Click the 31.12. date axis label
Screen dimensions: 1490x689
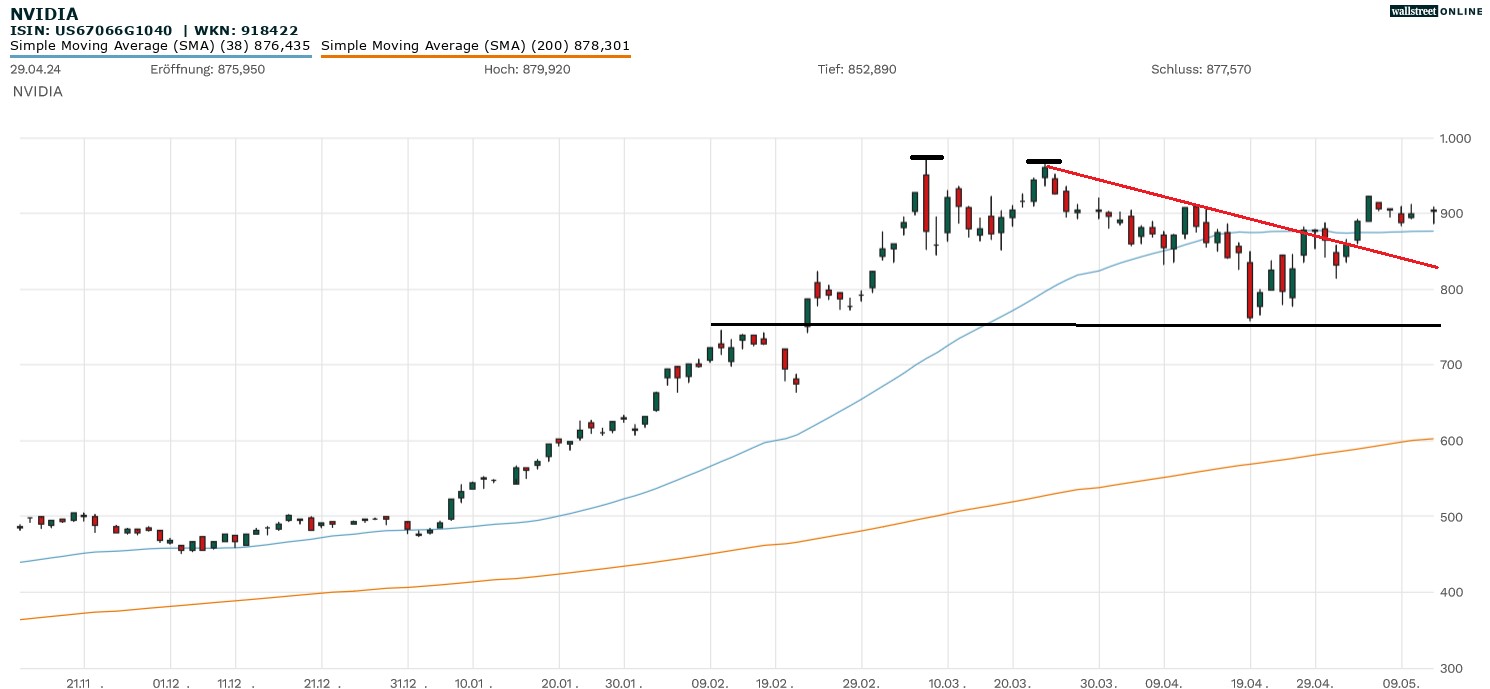tap(407, 683)
